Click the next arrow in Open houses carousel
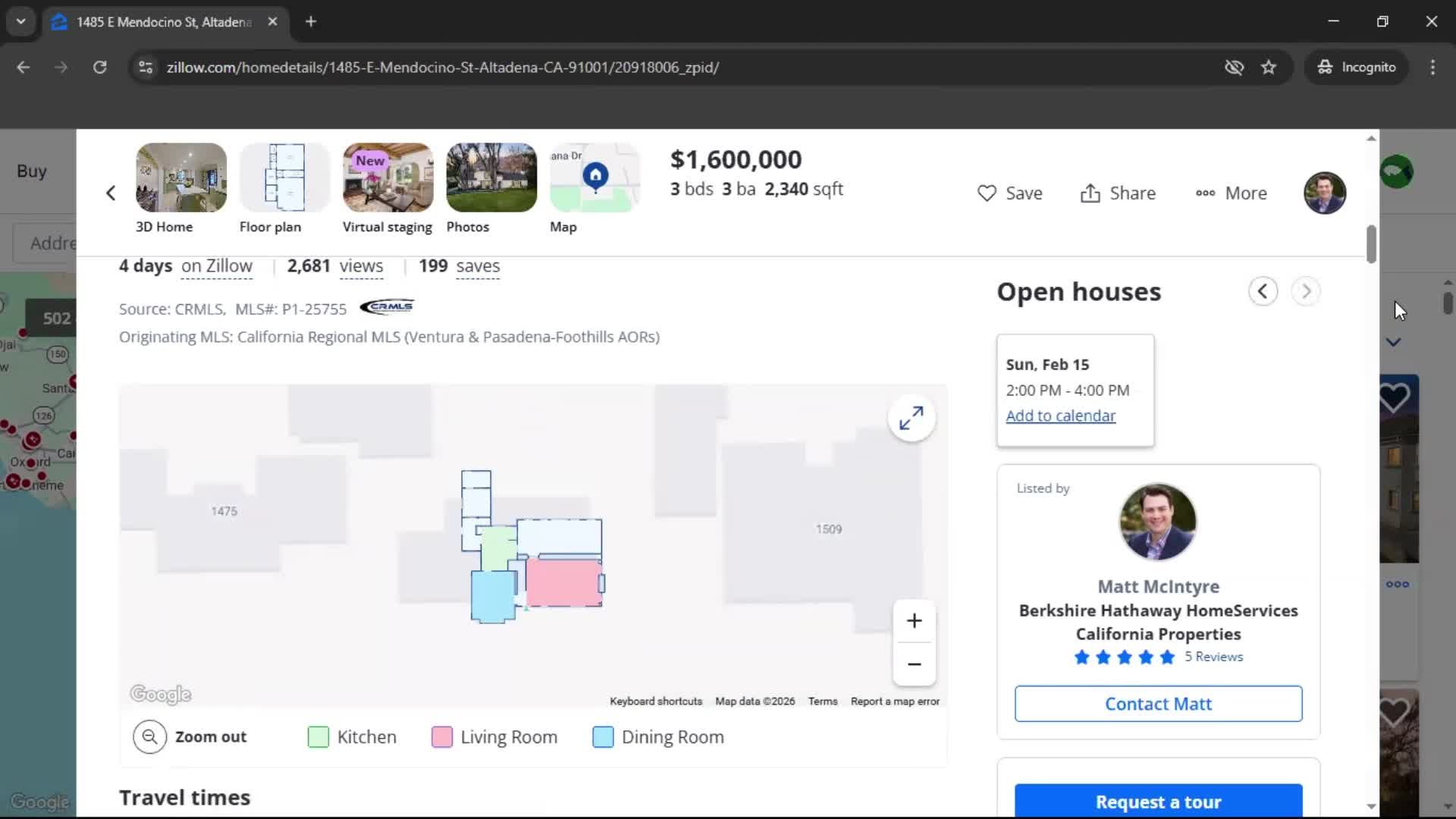The height and width of the screenshot is (819, 1456). coord(1306,291)
